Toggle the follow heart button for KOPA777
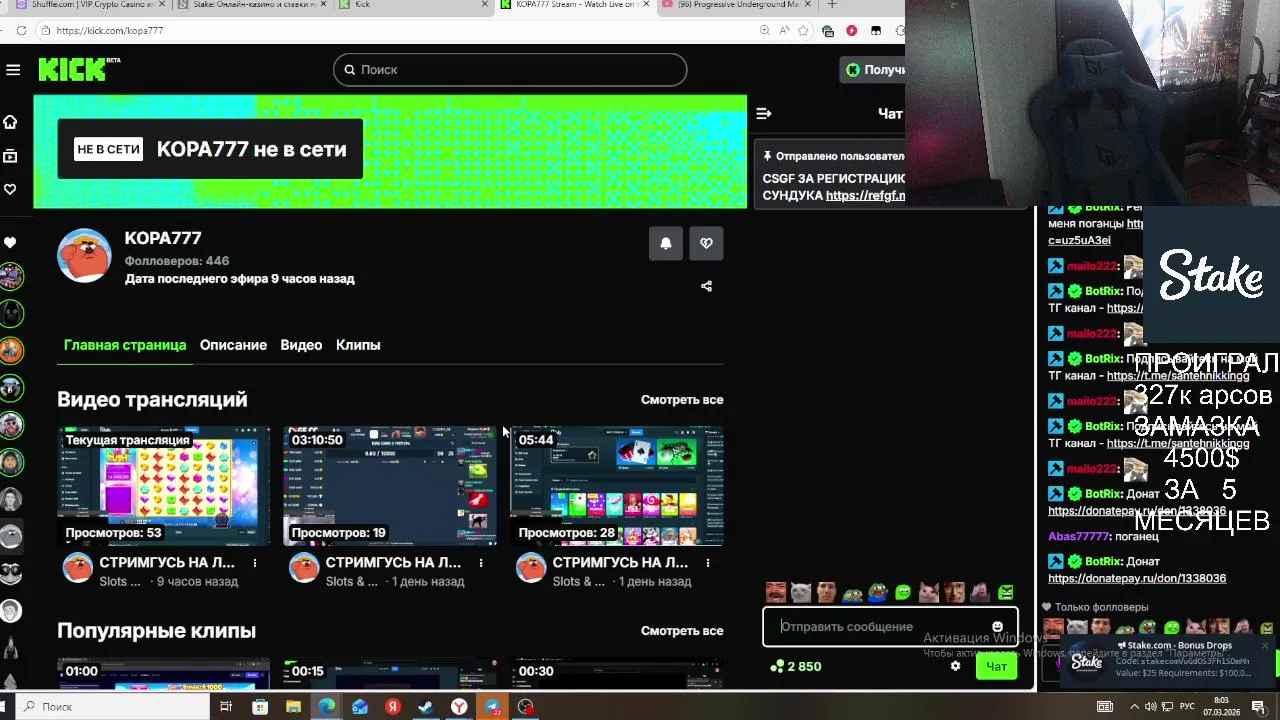Image resolution: width=1280 pixels, height=720 pixels. click(706, 243)
